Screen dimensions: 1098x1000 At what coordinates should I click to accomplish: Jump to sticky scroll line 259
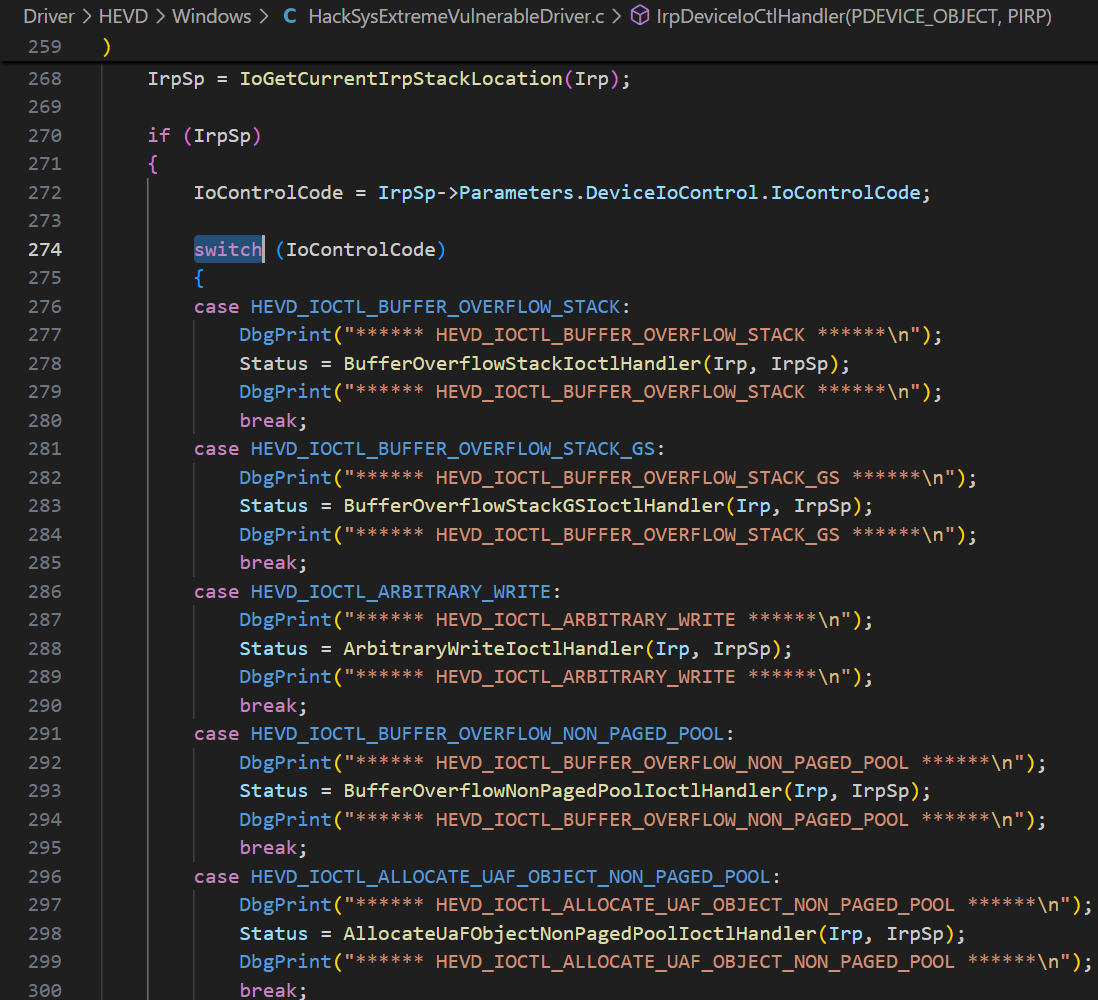tap(45, 47)
